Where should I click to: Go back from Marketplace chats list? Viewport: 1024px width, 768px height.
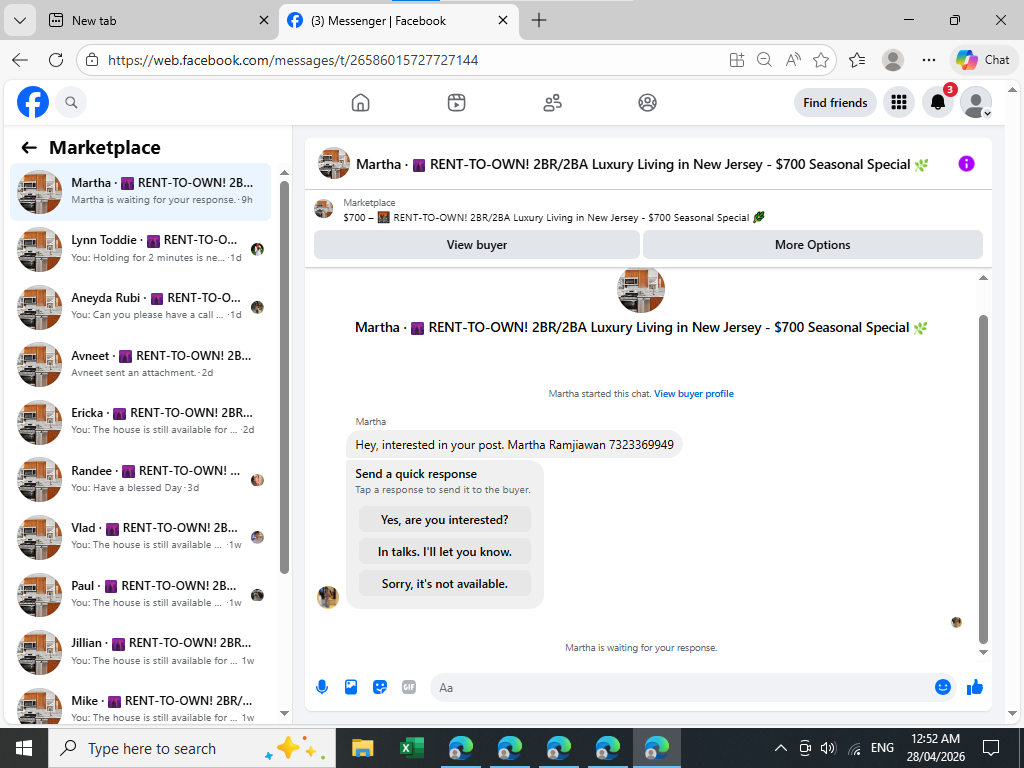pos(29,148)
